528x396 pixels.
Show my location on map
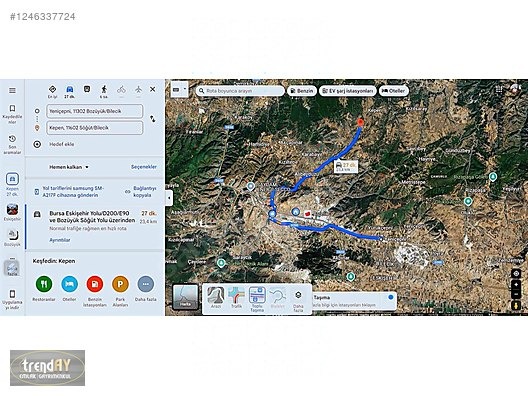pos(516,273)
